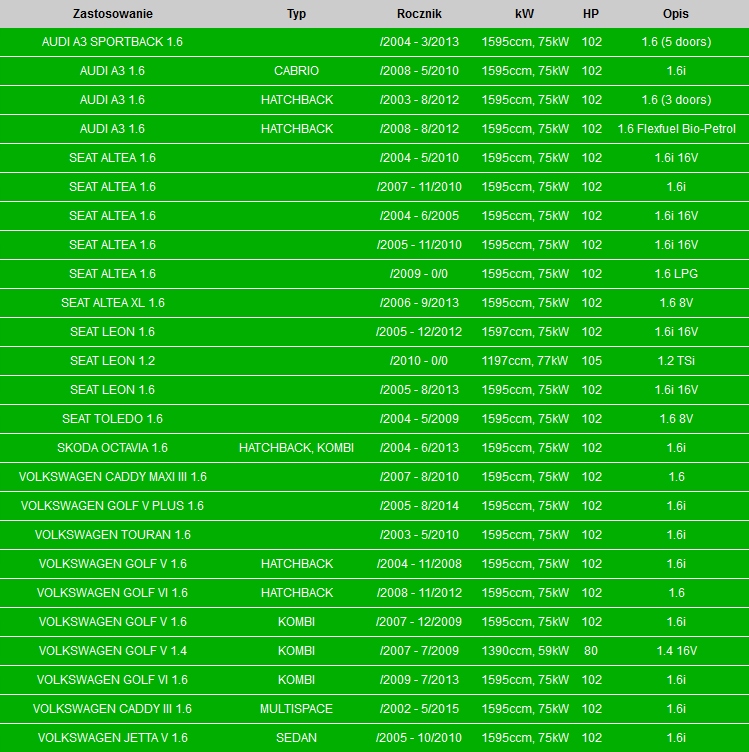Click the Zastosowanie column header
The height and width of the screenshot is (752, 749).
(113, 14)
